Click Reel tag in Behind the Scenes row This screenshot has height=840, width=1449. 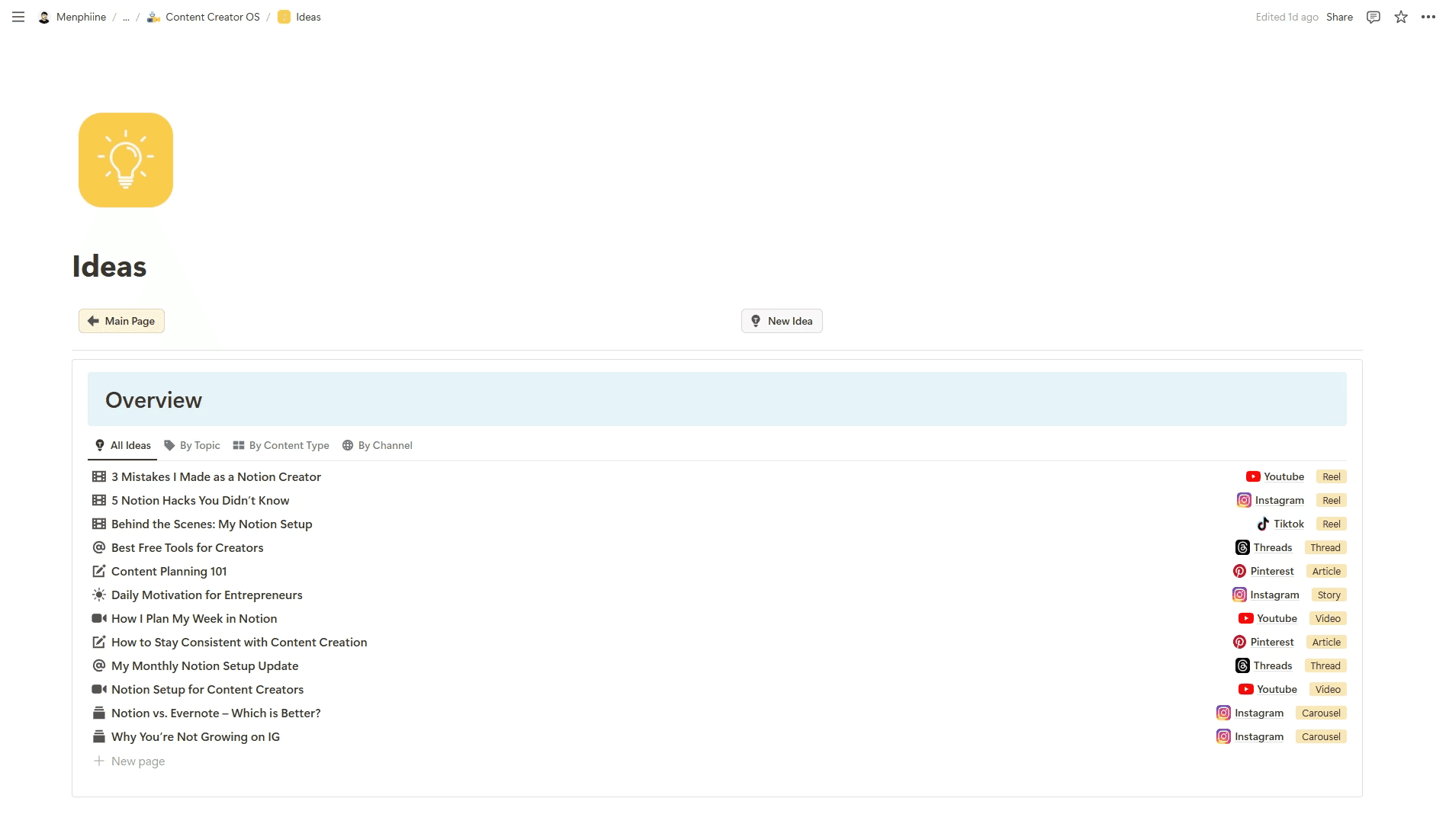click(x=1332, y=524)
